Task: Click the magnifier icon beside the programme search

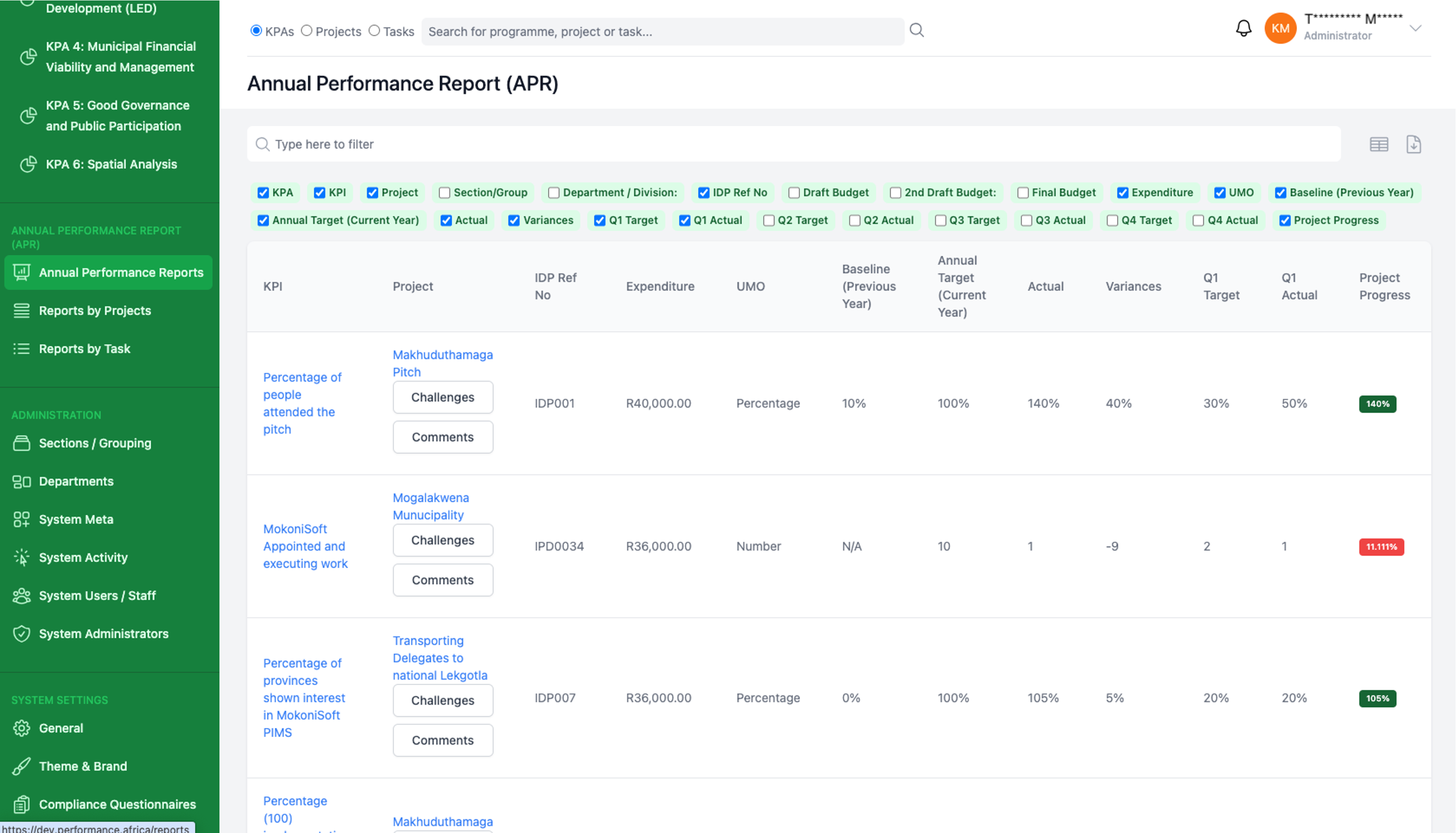Action: click(916, 30)
